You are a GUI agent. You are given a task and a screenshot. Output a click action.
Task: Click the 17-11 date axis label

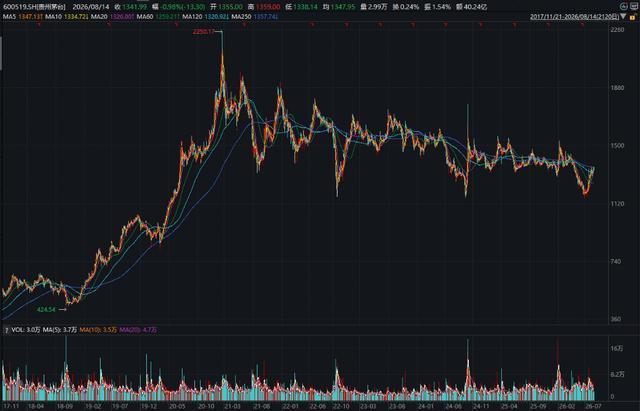[x=11, y=406]
